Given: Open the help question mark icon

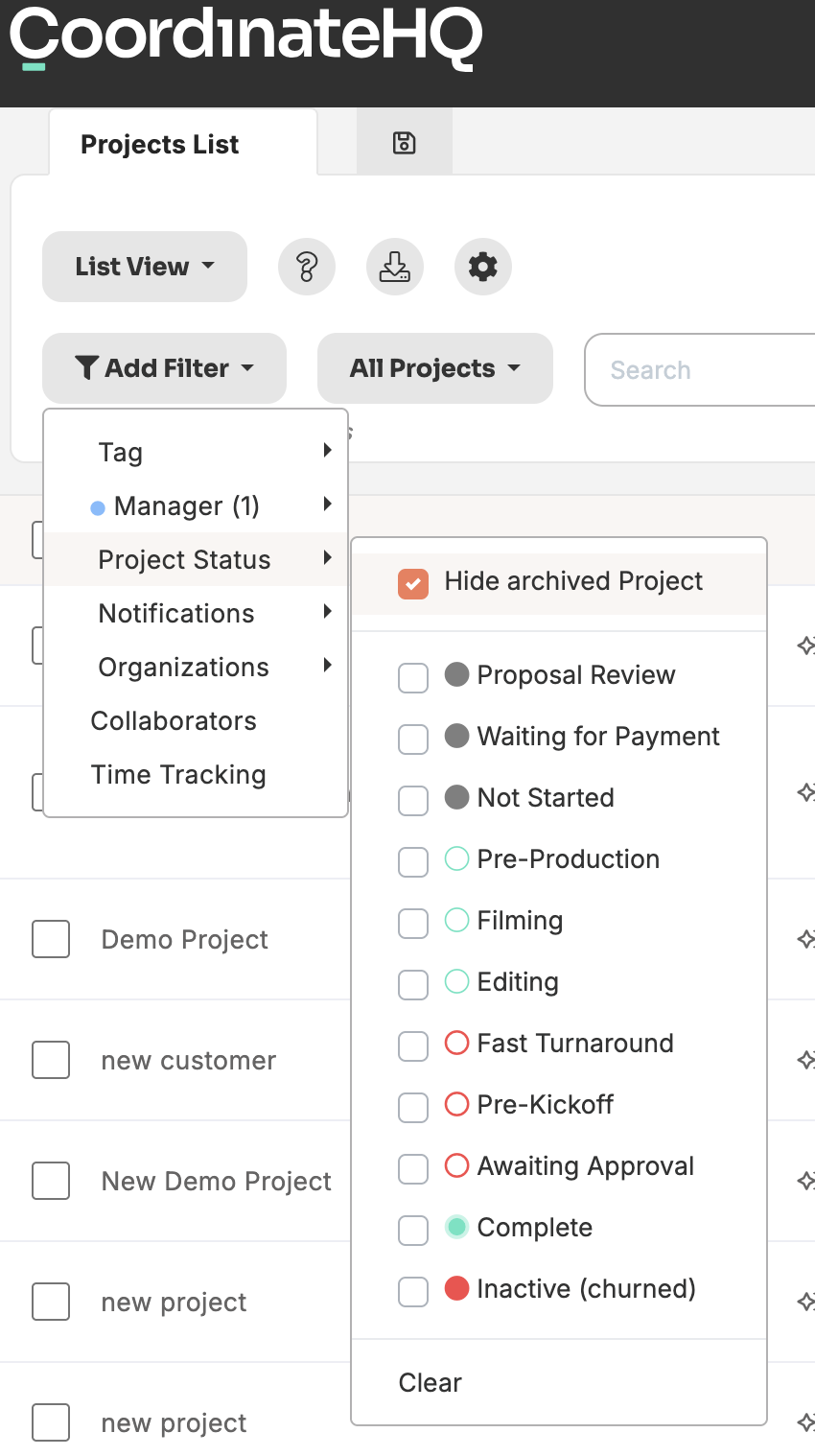Looking at the screenshot, I should (x=307, y=266).
